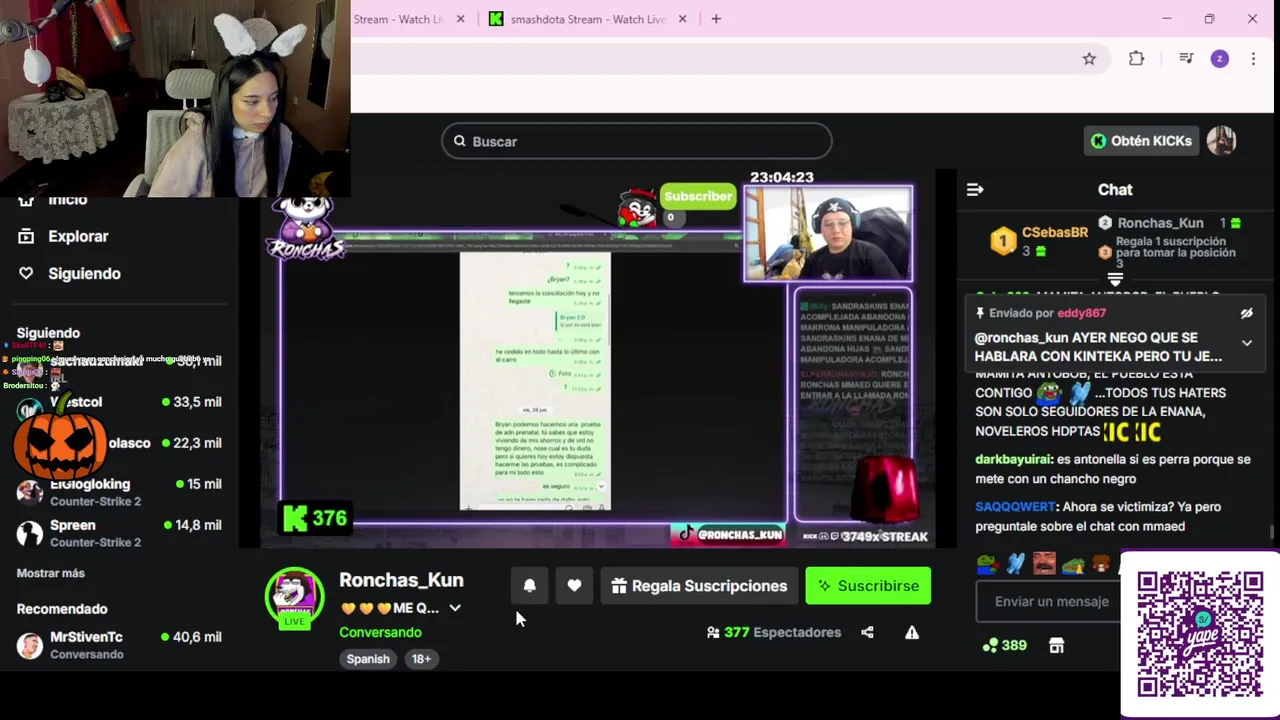Image resolution: width=1280 pixels, height=720 pixels.
Task: Open ElGlogloking channel in following list
Action: click(120, 491)
